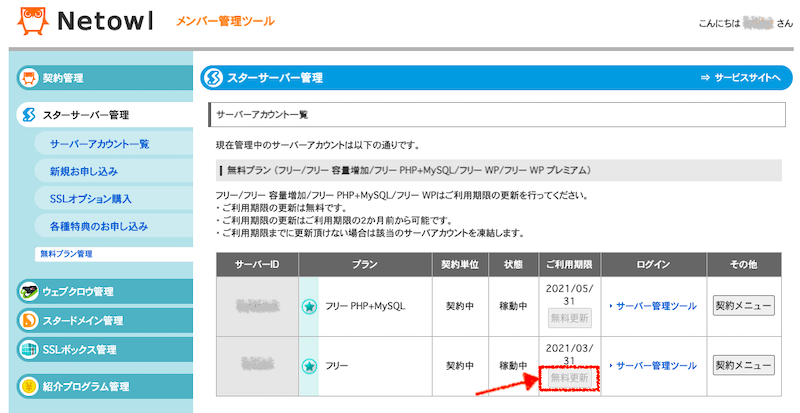800x413 pixels.
Task: Click the ログイン column header
Action: 654,264
